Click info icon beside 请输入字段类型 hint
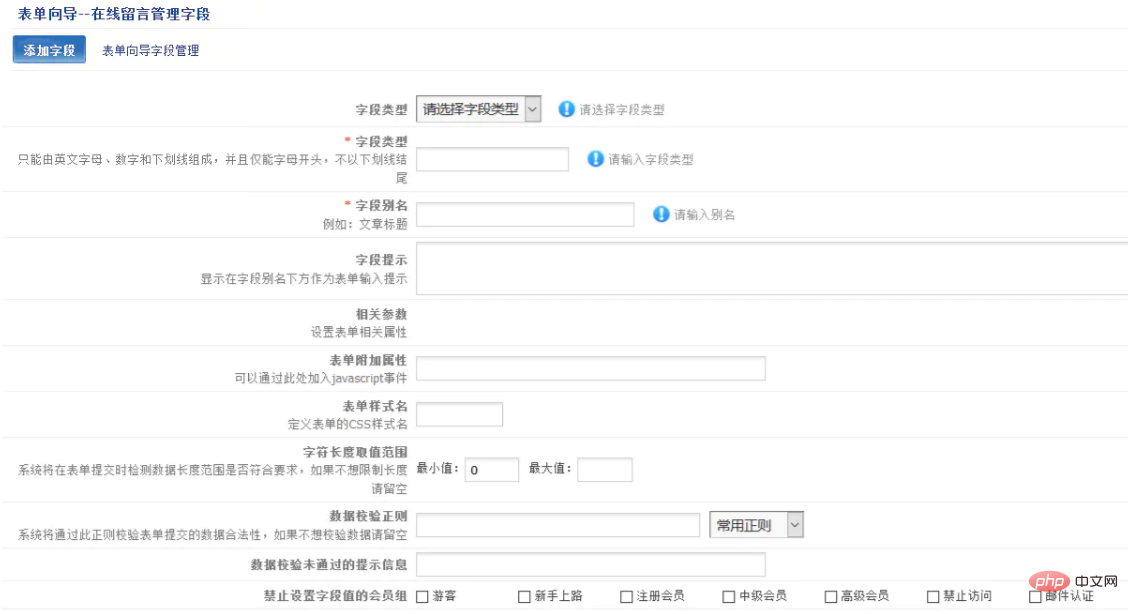This screenshot has height=614, width=1128. 595,159
